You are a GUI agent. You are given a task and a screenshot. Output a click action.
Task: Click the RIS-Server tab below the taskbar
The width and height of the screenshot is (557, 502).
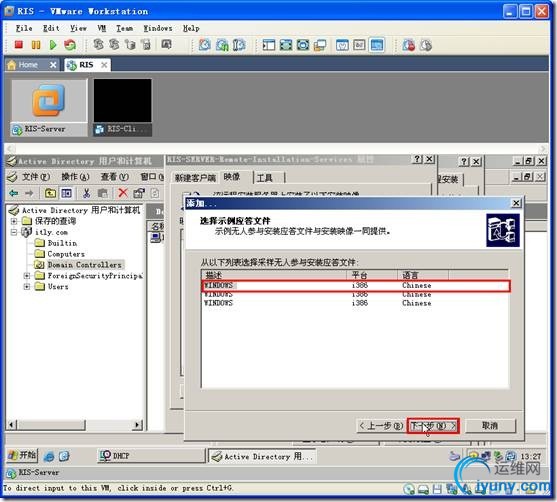coord(33,473)
